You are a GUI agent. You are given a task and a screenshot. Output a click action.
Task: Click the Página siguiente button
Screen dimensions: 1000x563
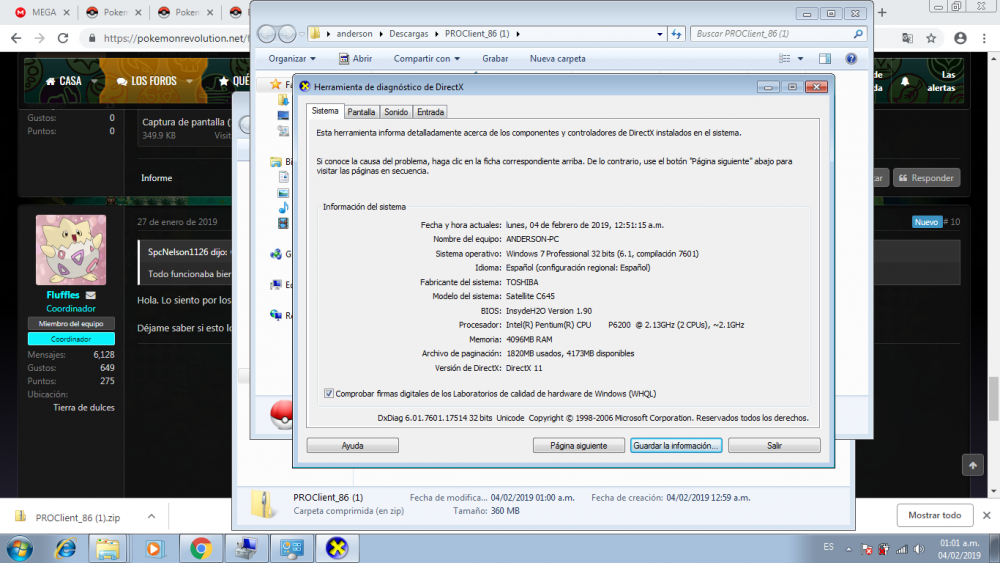[x=579, y=445]
